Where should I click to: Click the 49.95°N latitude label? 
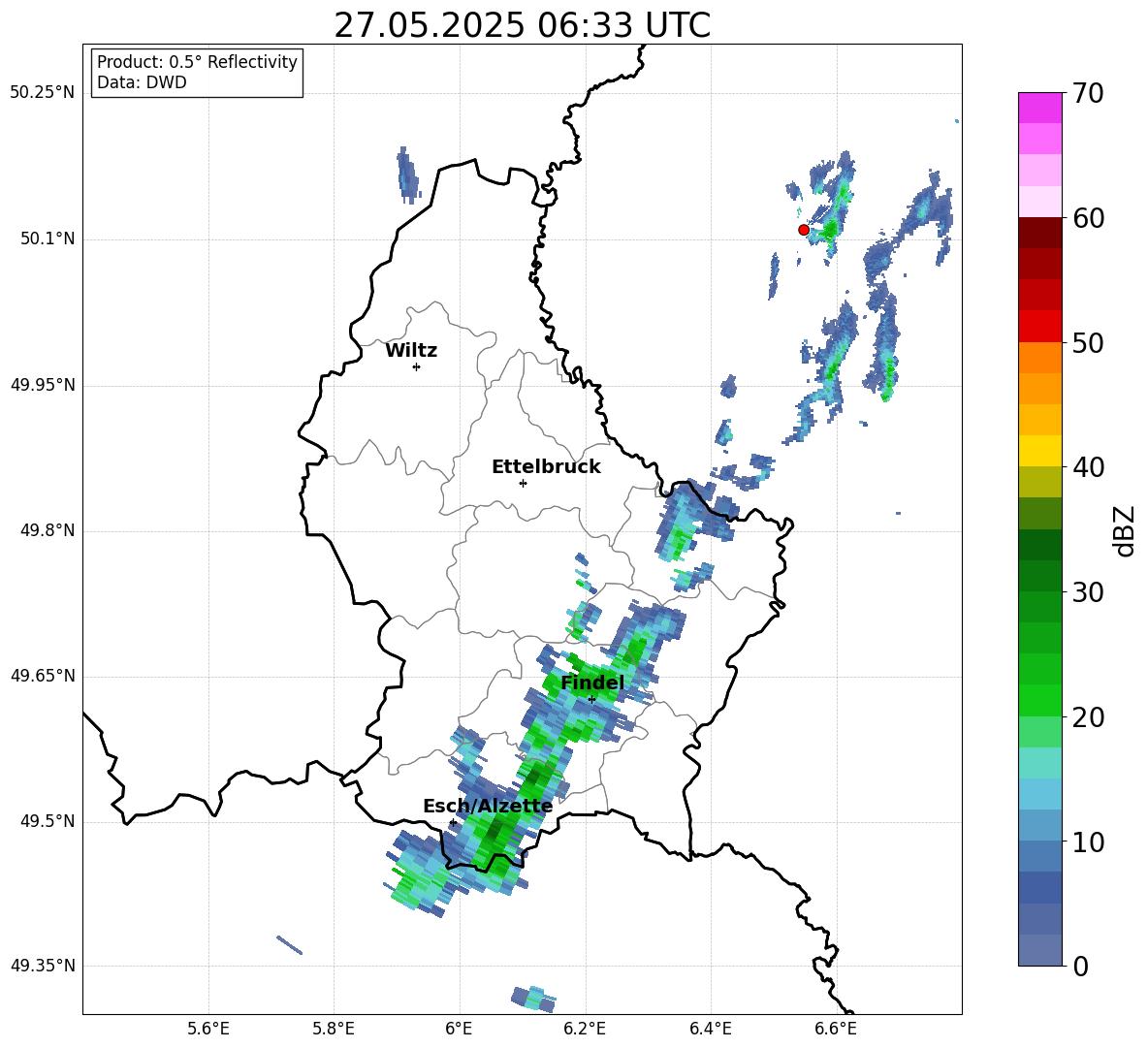tap(43, 385)
